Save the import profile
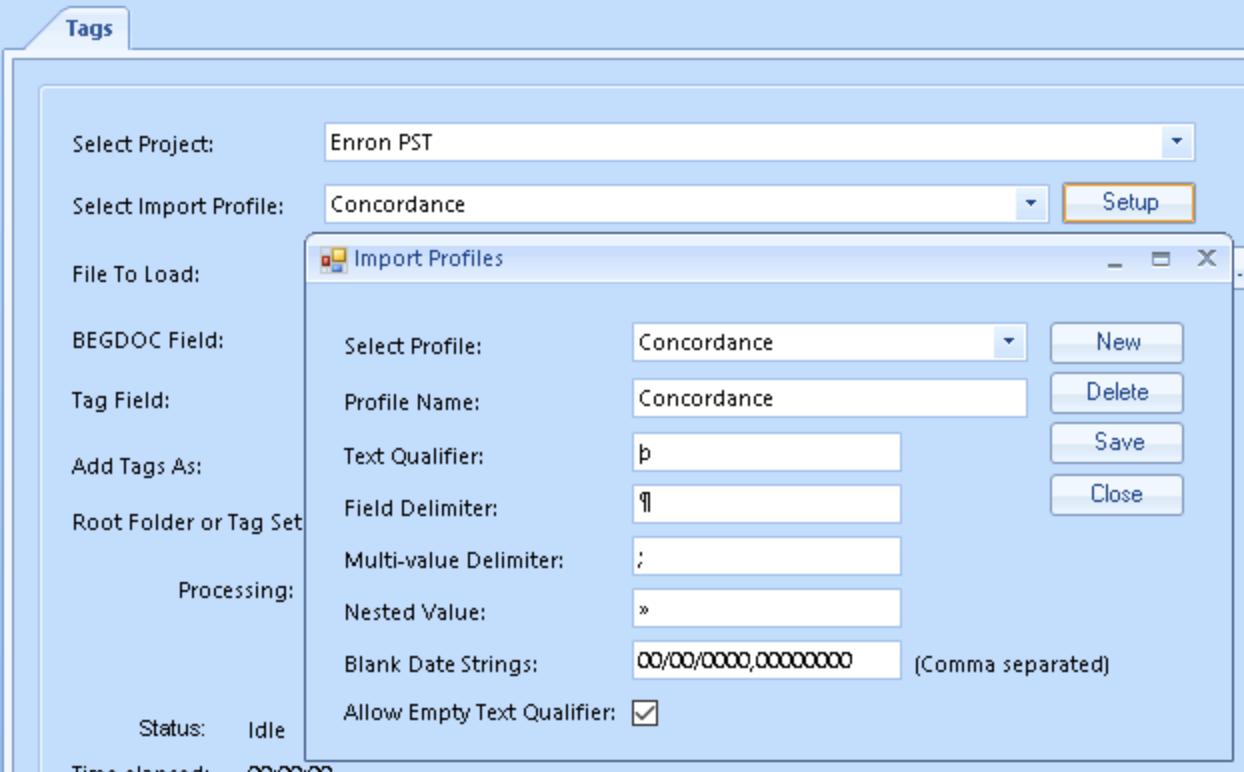The height and width of the screenshot is (772, 1244). click(x=1117, y=442)
